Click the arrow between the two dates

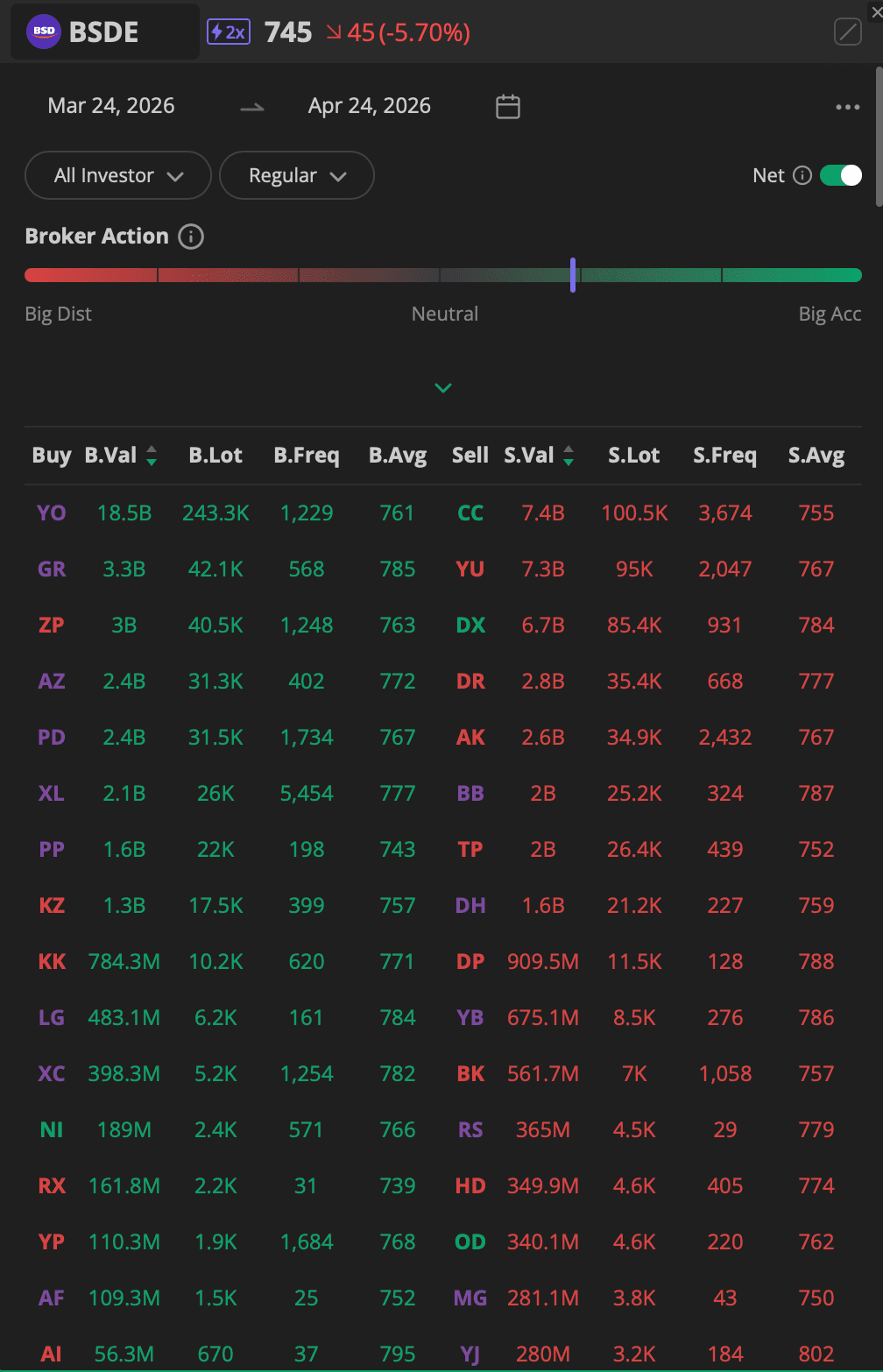pos(251,106)
